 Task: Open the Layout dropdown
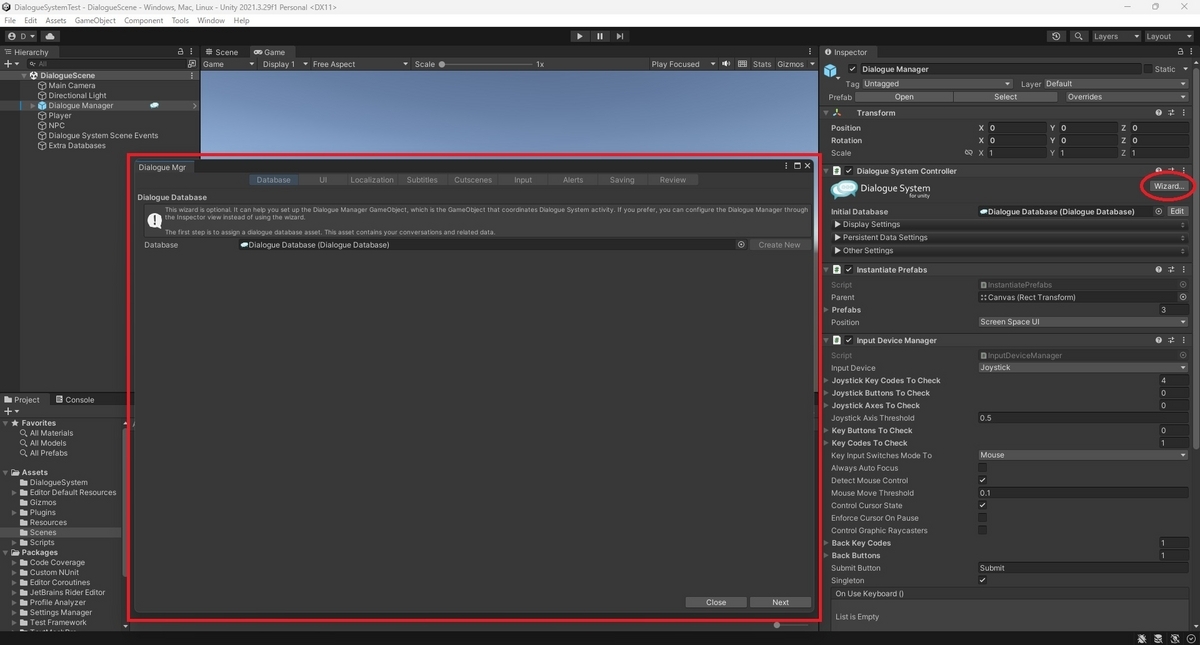[x=1169, y=36]
